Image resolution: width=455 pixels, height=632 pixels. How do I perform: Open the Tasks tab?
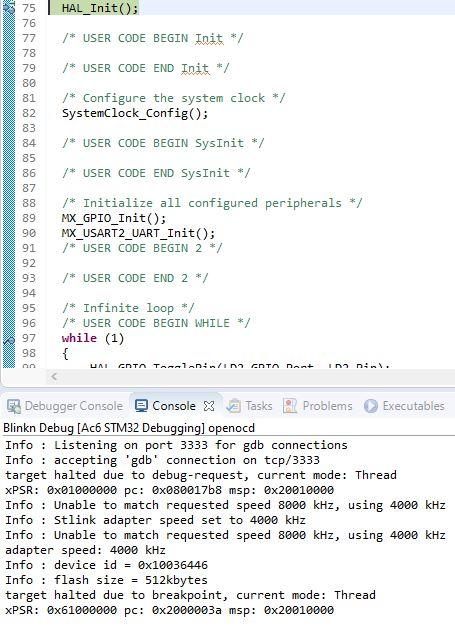(249, 406)
